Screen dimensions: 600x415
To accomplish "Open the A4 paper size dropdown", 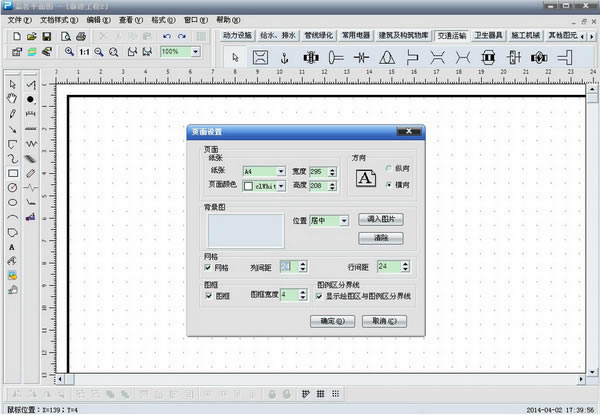I will [281, 171].
